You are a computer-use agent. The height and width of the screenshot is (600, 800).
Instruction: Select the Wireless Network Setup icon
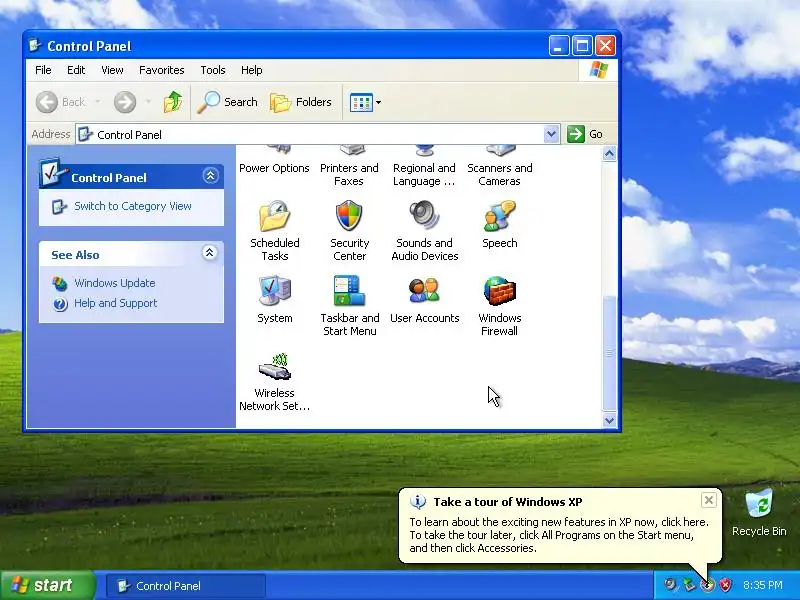[274, 366]
